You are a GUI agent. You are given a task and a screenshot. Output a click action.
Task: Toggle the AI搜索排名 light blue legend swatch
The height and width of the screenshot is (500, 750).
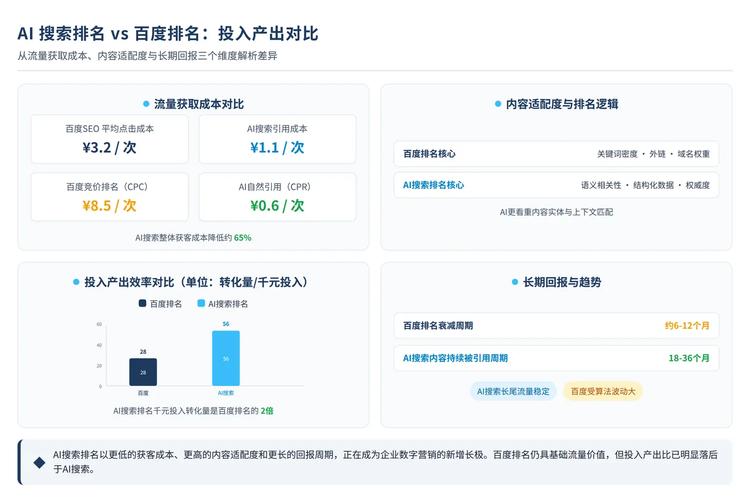point(201,303)
